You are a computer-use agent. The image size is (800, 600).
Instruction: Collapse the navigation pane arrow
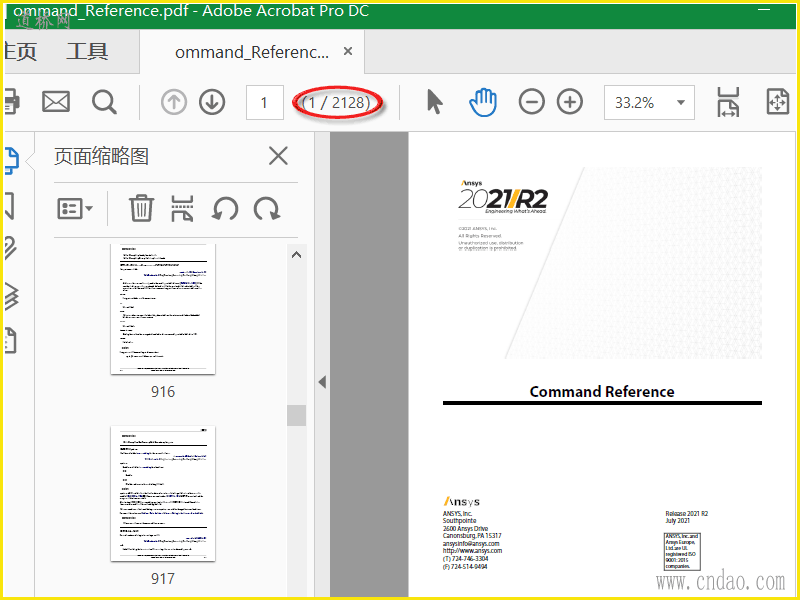point(322,382)
